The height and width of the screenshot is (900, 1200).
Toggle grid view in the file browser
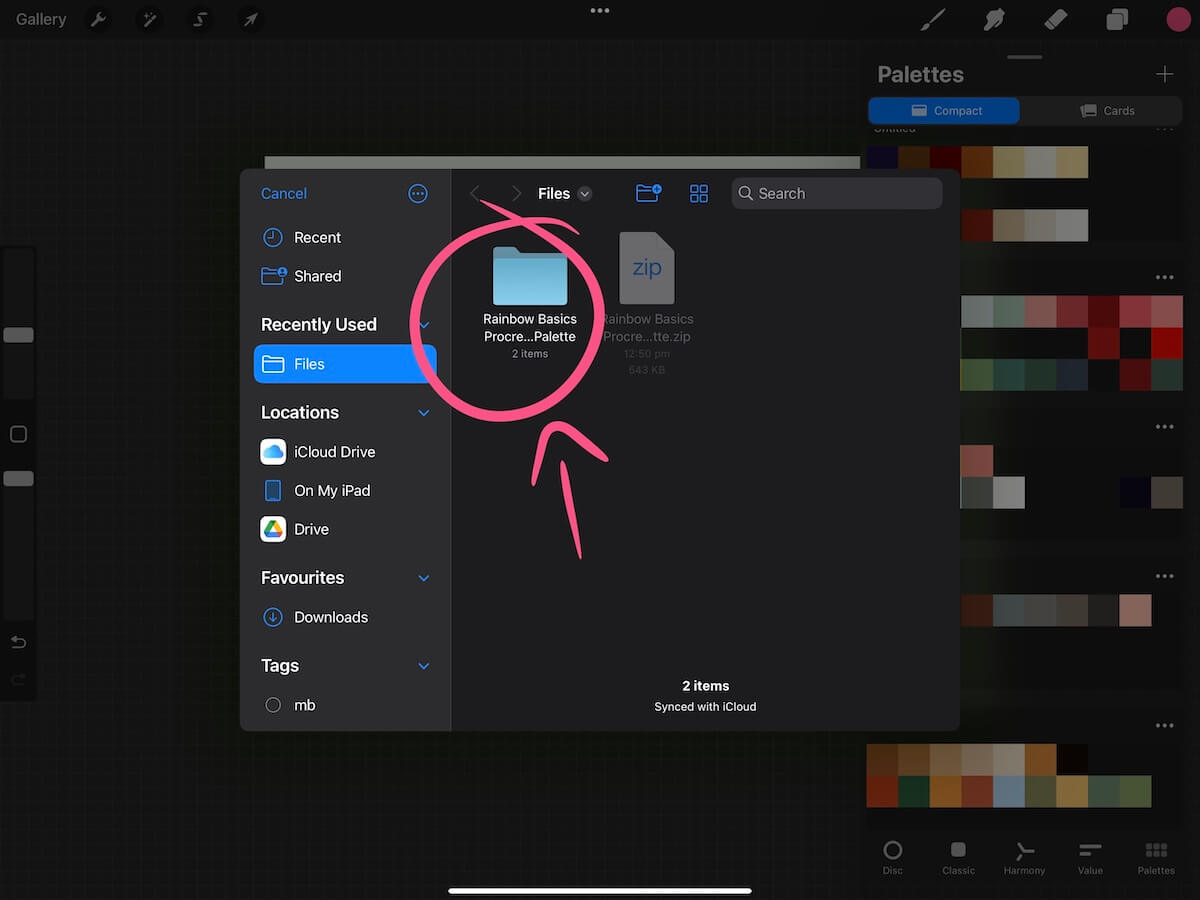pyautogui.click(x=698, y=193)
